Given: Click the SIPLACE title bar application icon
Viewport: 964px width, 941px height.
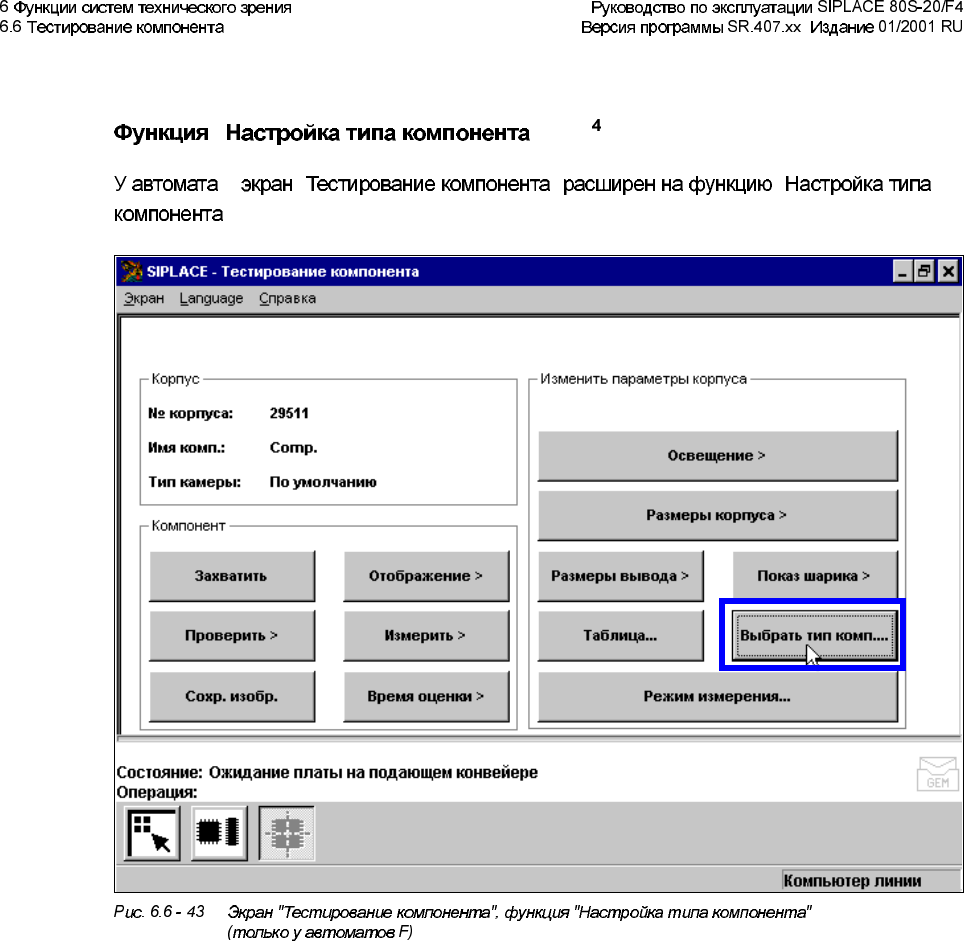Looking at the screenshot, I should pyautogui.click(x=131, y=271).
